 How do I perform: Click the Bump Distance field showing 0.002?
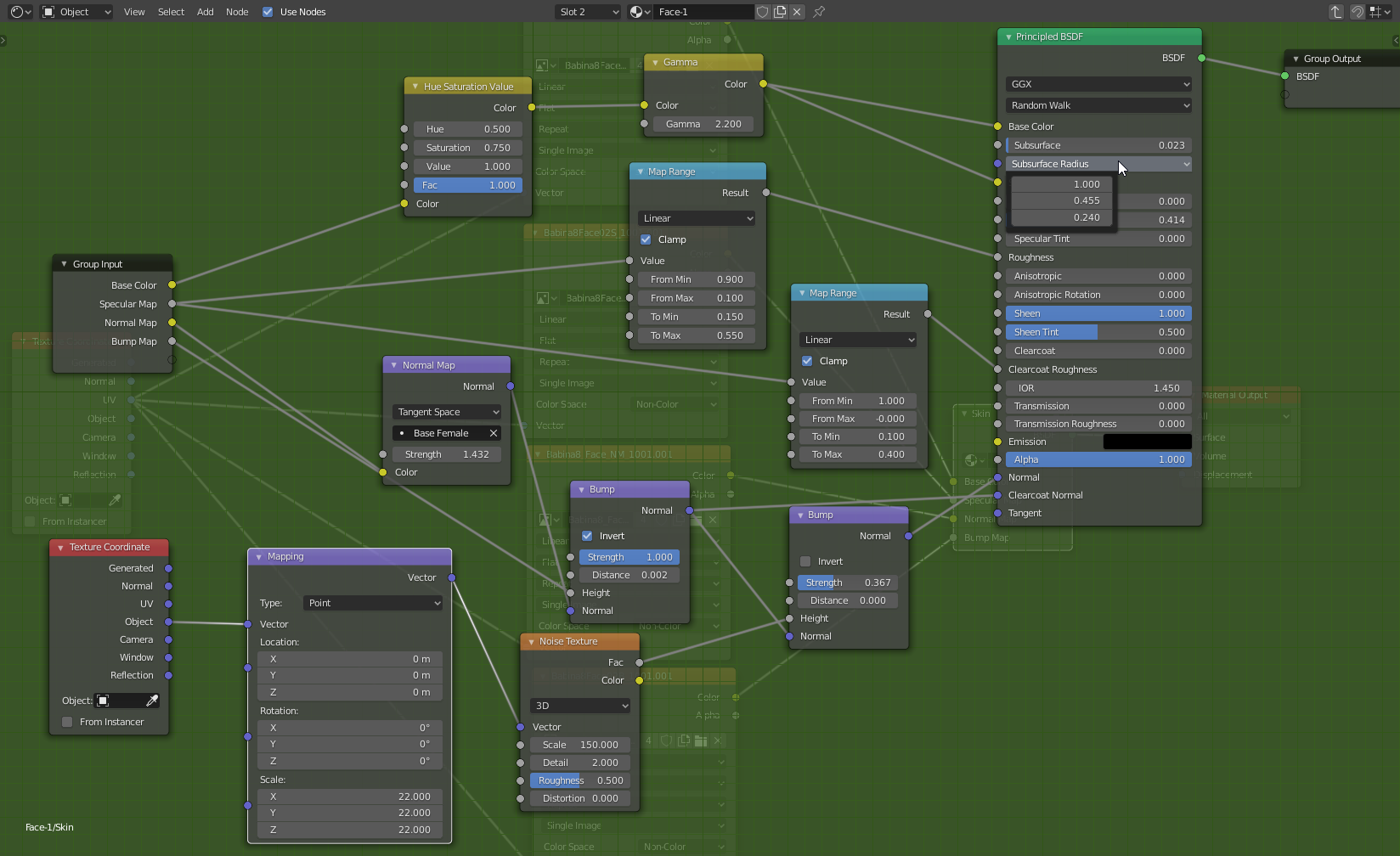(x=629, y=575)
